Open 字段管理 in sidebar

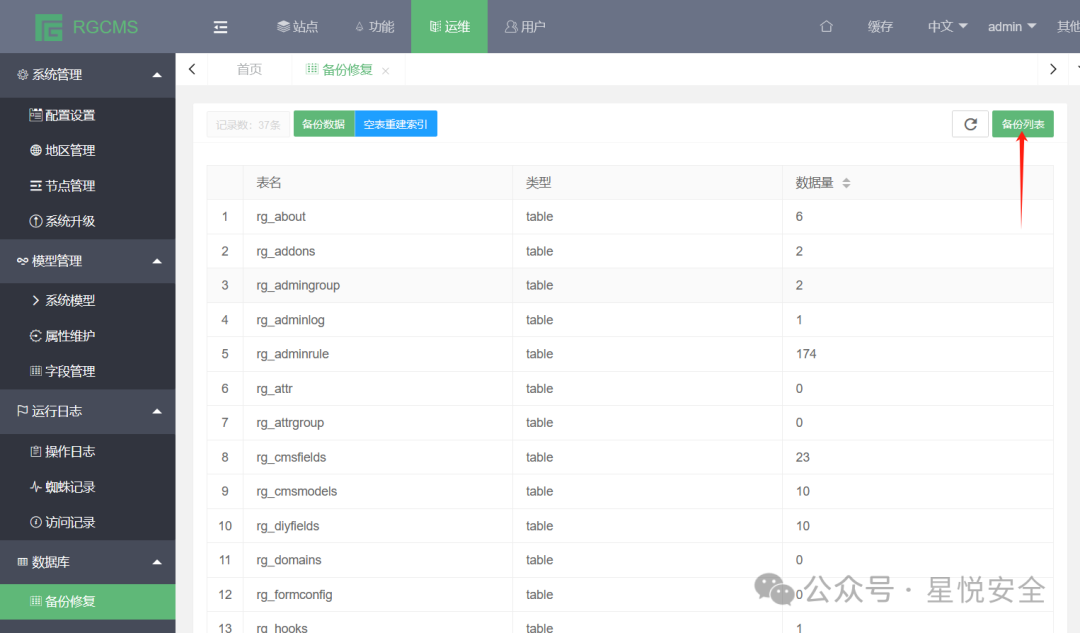[x=87, y=371]
